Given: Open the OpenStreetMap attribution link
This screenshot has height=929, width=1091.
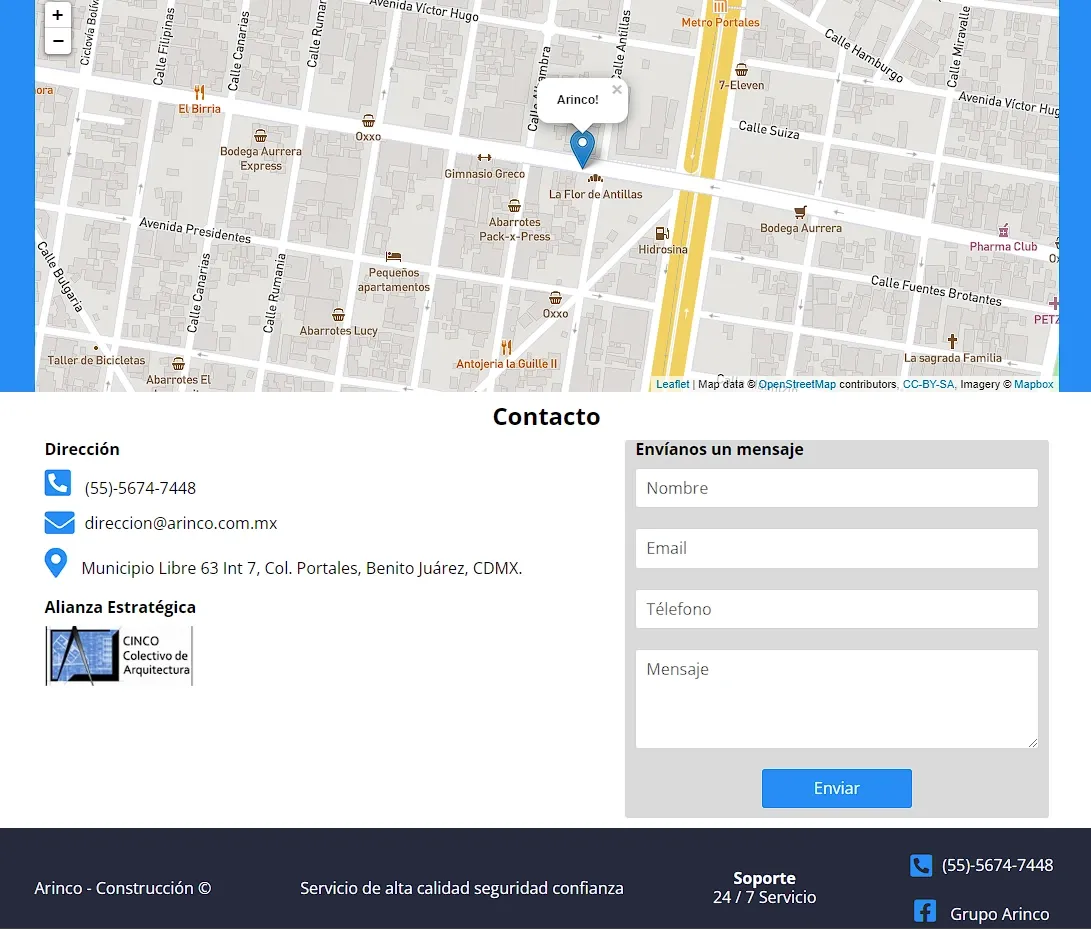Looking at the screenshot, I should point(797,384).
